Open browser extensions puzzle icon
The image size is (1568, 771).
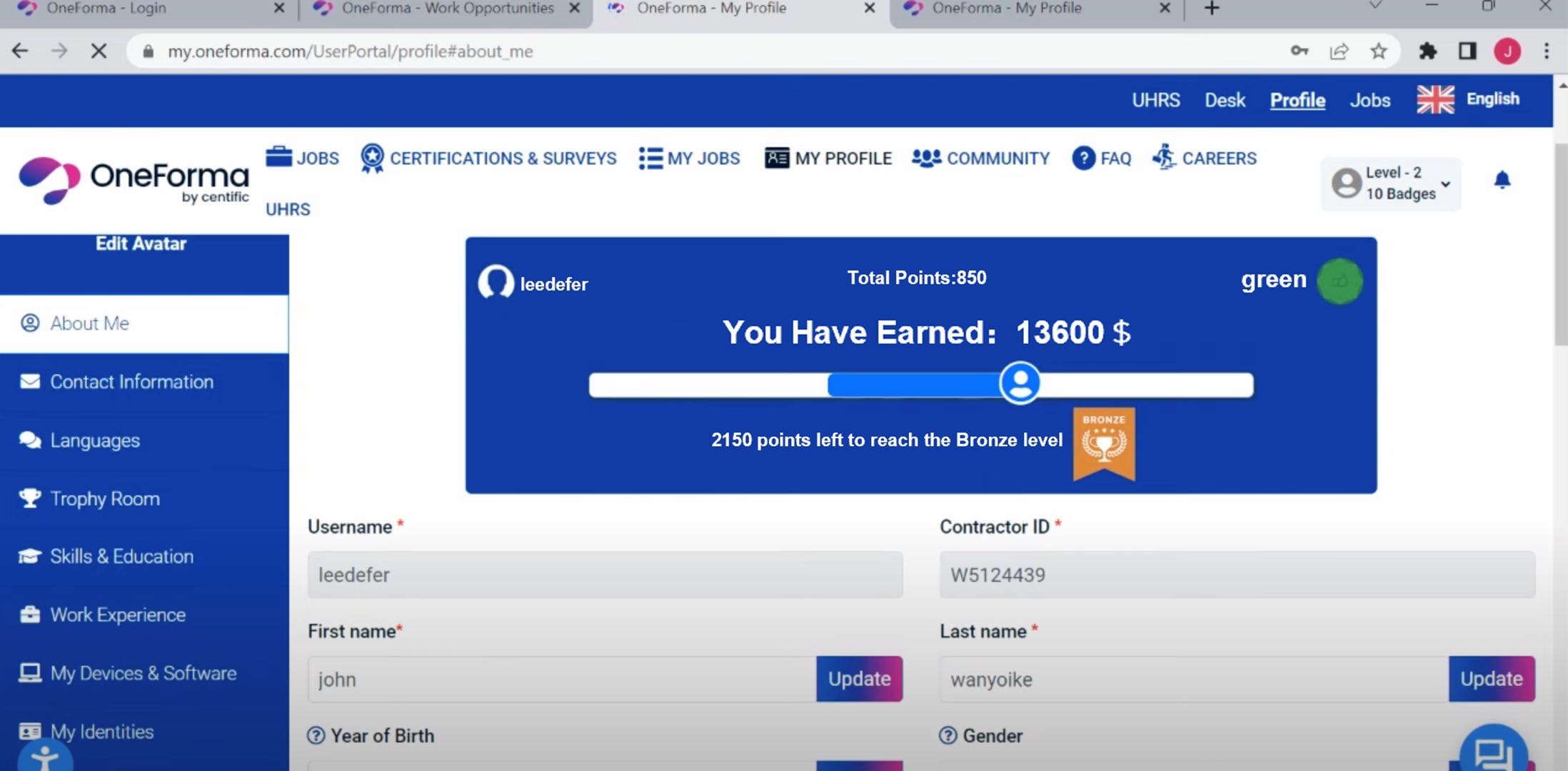[1427, 51]
